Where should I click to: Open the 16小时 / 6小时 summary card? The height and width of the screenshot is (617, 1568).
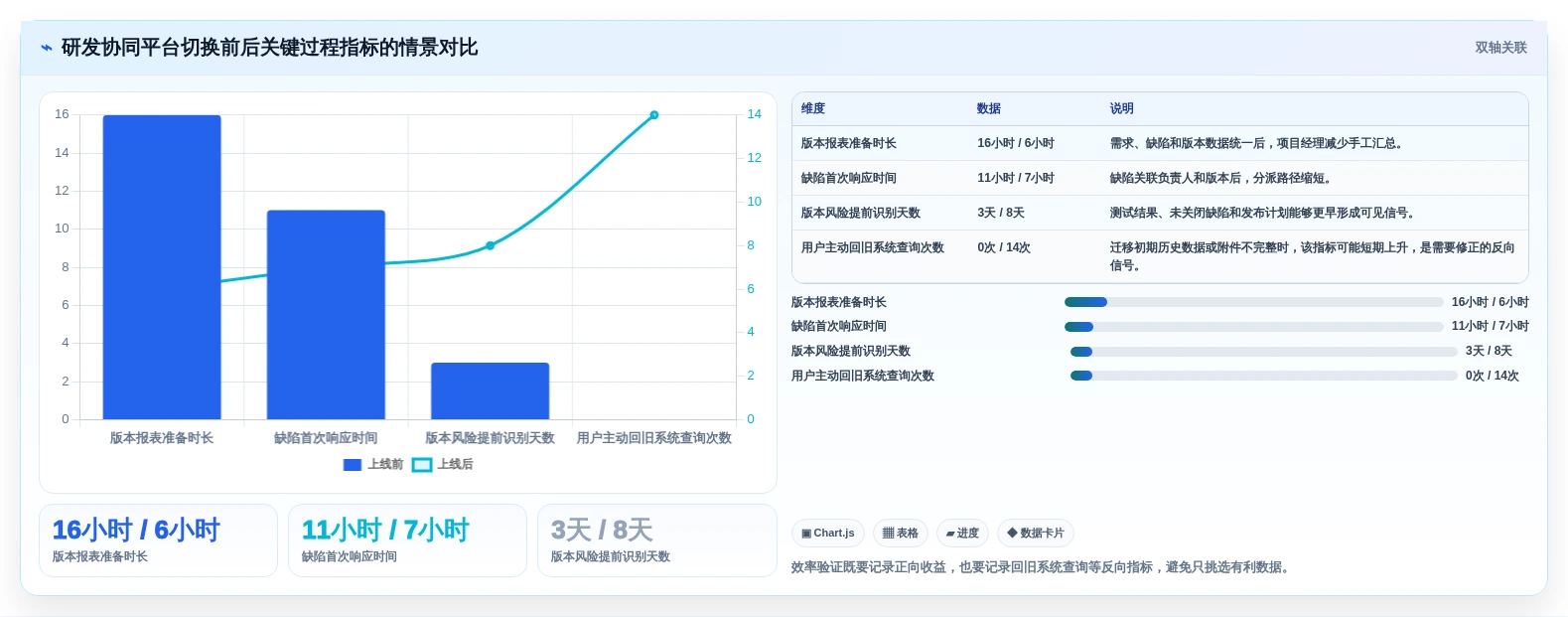pyautogui.click(x=158, y=540)
